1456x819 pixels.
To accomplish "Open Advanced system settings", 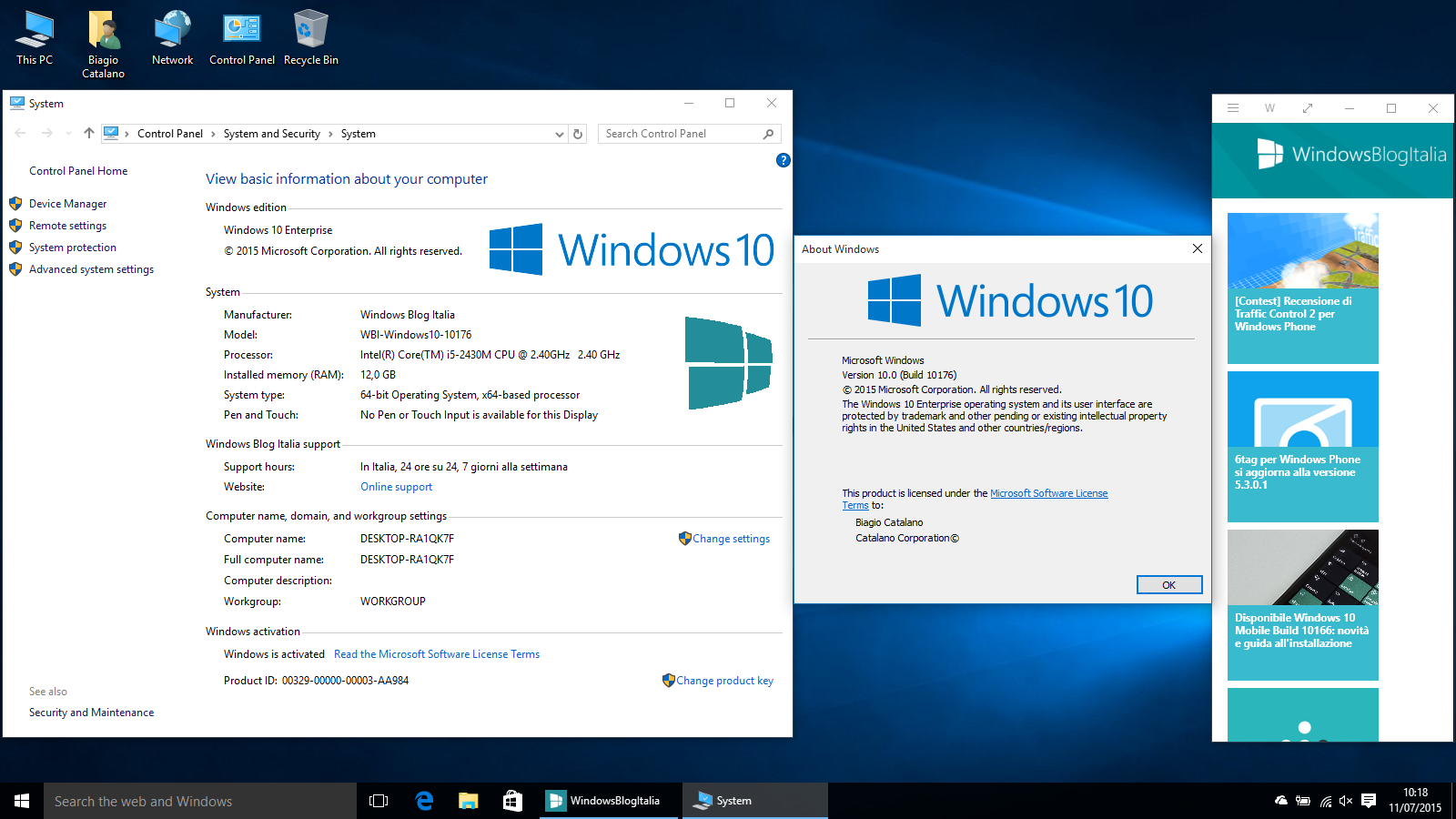I will coord(91,269).
